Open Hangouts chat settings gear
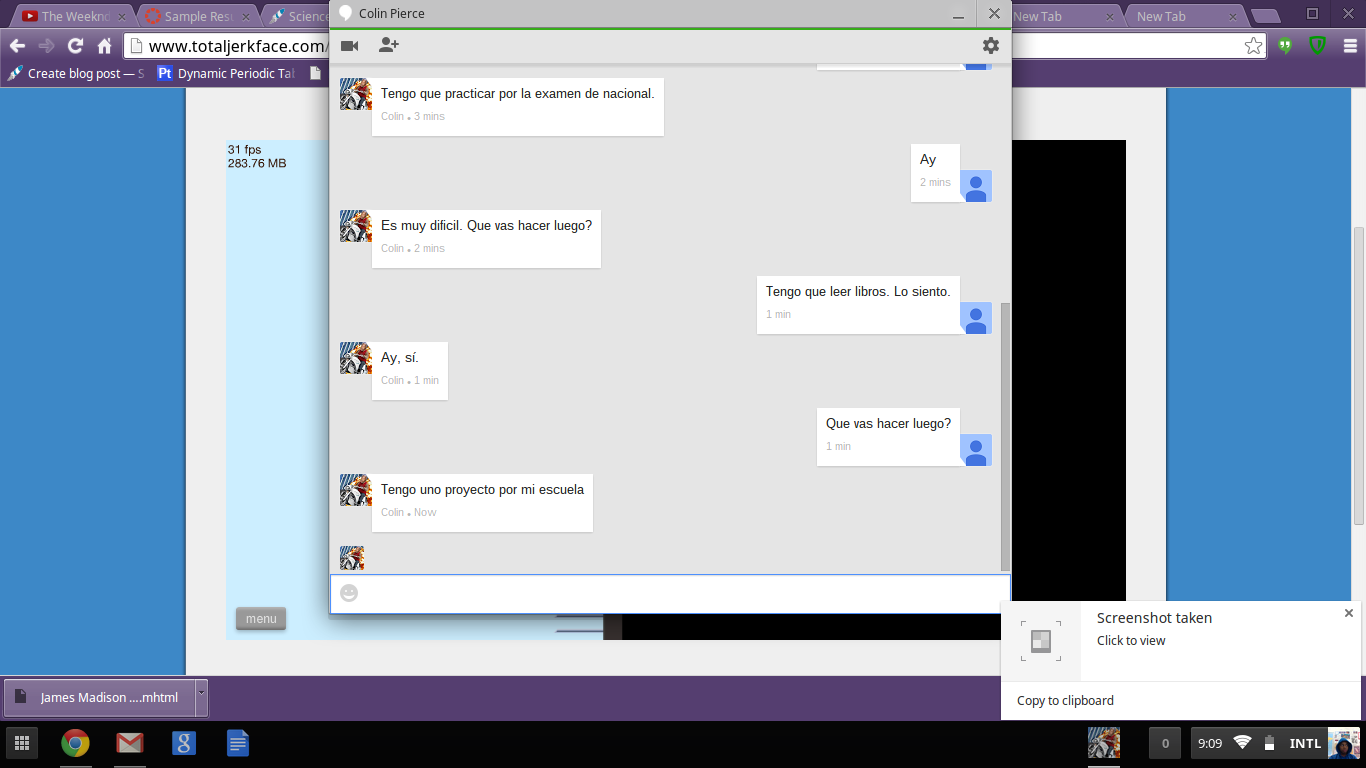This screenshot has width=1366, height=768. pyautogui.click(x=990, y=46)
